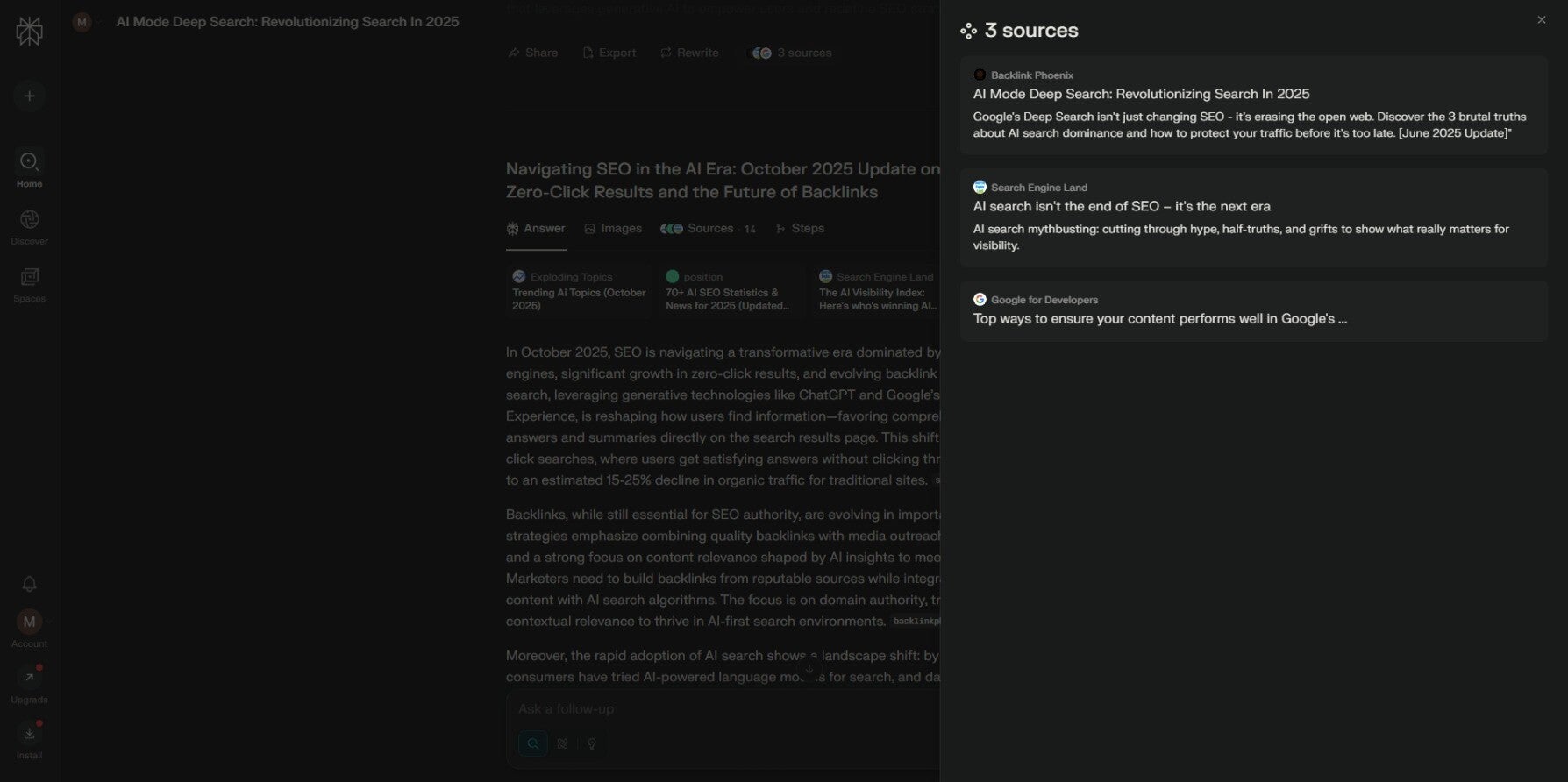Switch to the Images tab
This screenshot has width=1568, height=782.
[x=613, y=229]
